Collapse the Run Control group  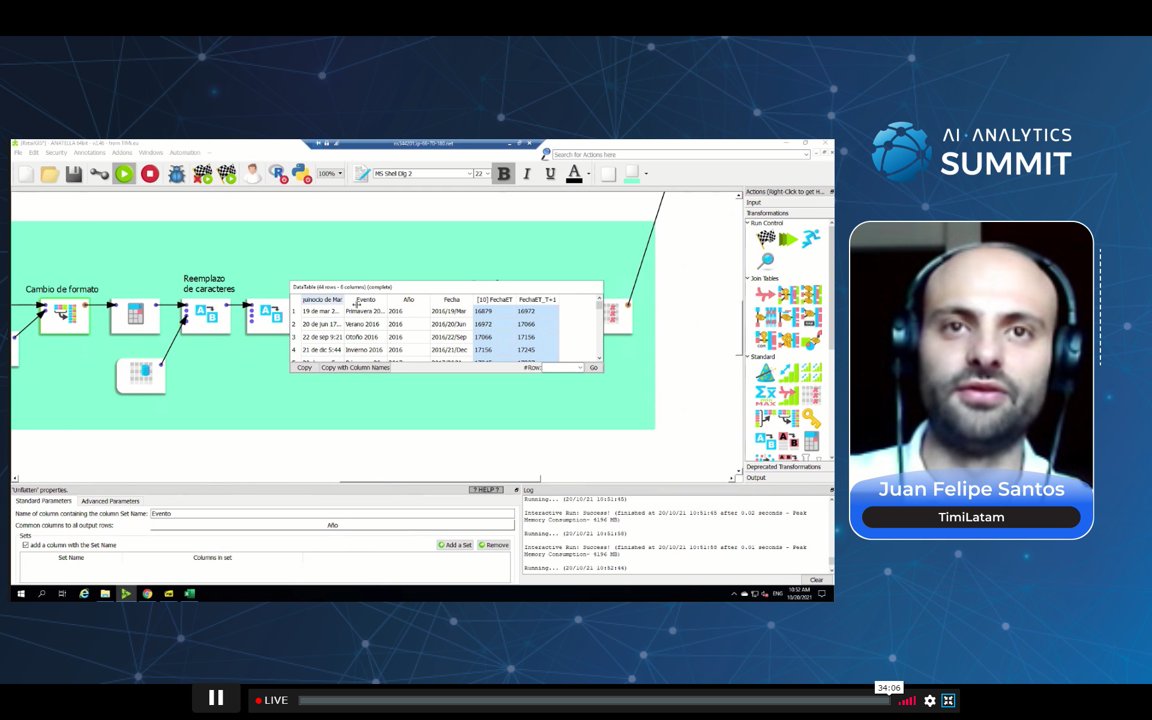(748, 223)
